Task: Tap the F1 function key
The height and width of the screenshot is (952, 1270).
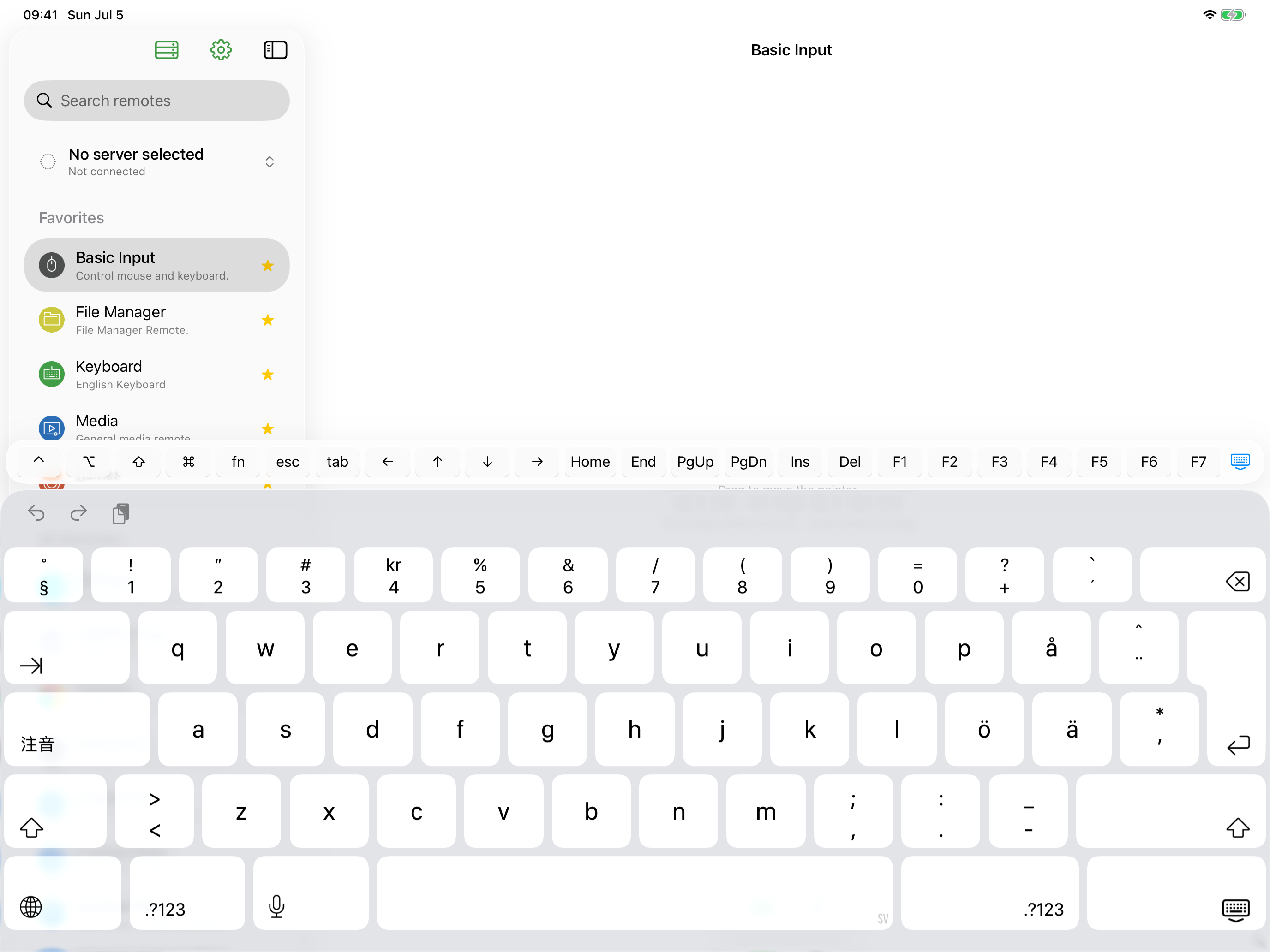Action: [900, 461]
